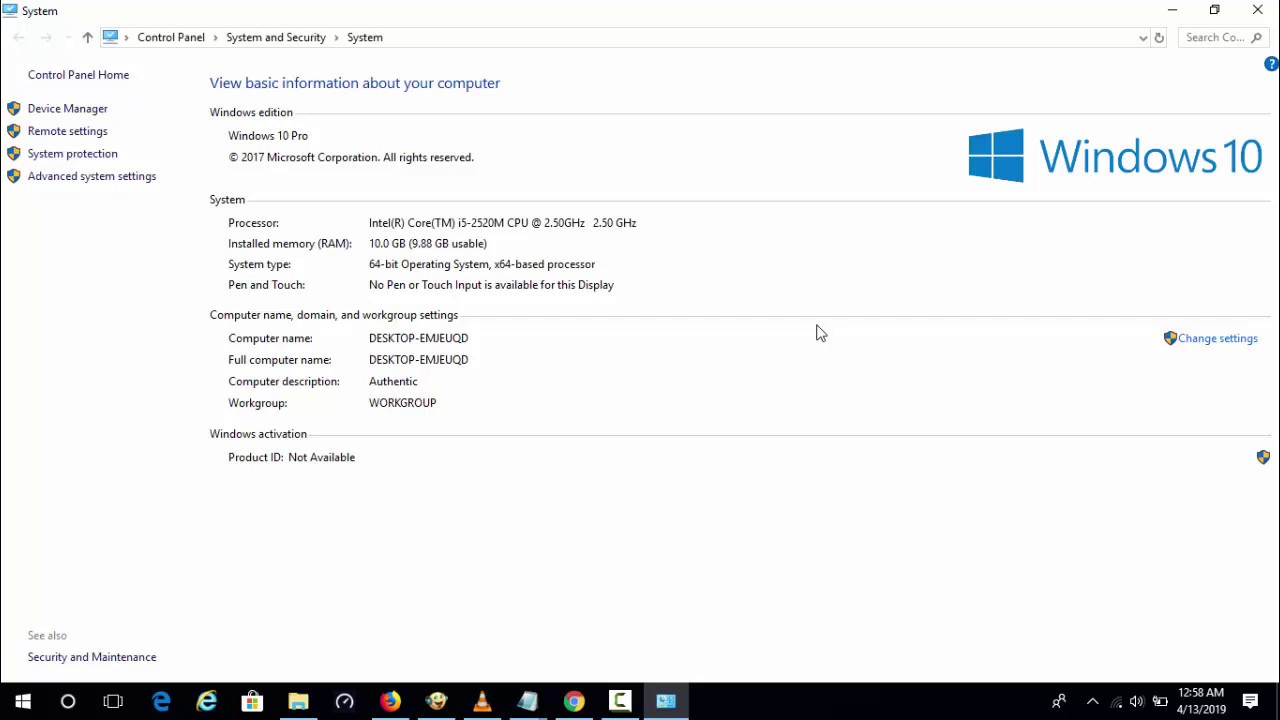
Task: Open Camtasia from taskbar
Action: tap(620, 701)
